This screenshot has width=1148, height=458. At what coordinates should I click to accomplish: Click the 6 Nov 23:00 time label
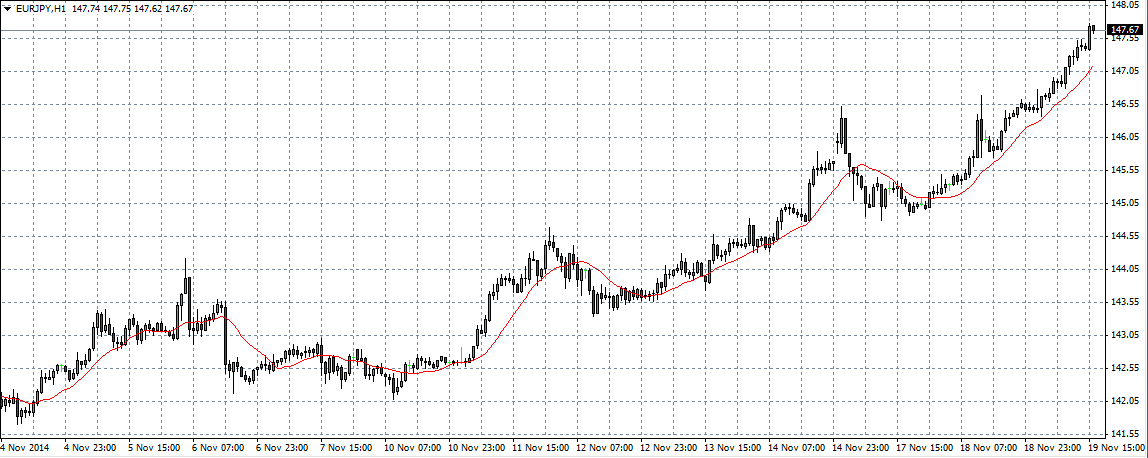pos(283,447)
